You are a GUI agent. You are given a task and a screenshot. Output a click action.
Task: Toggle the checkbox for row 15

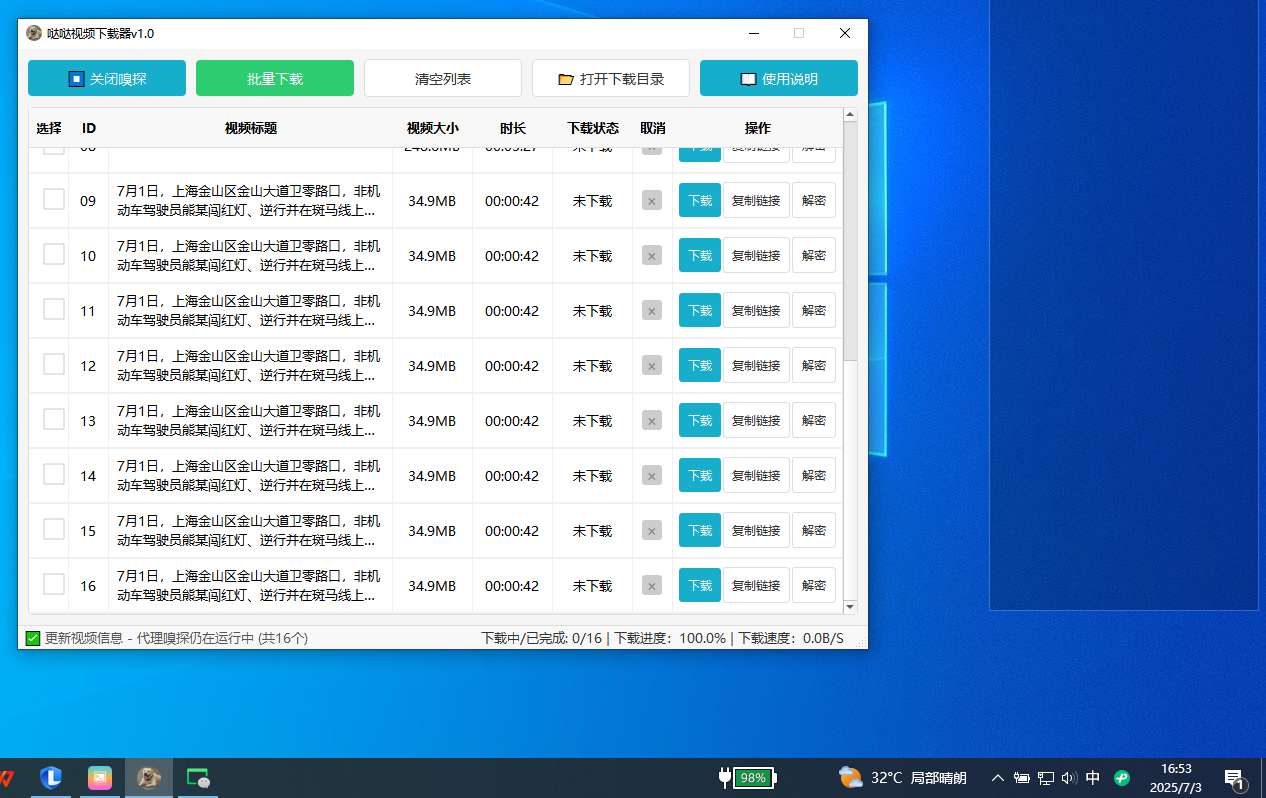tap(54, 529)
